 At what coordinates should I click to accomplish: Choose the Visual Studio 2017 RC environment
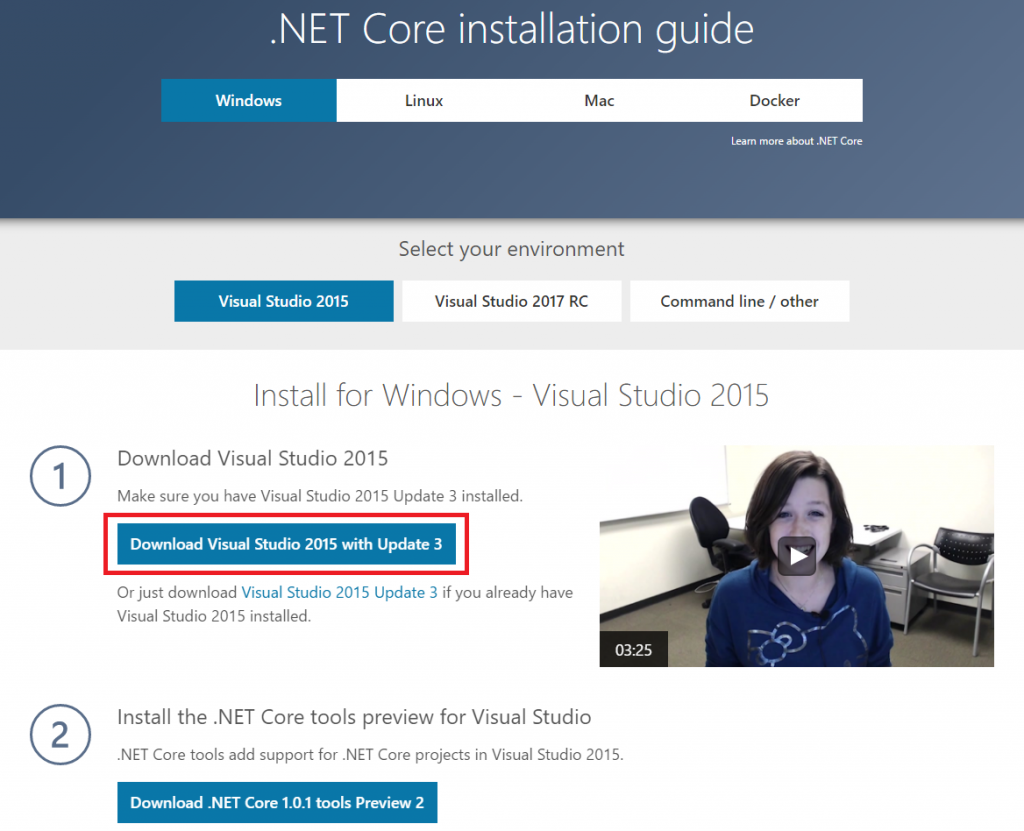pos(511,301)
